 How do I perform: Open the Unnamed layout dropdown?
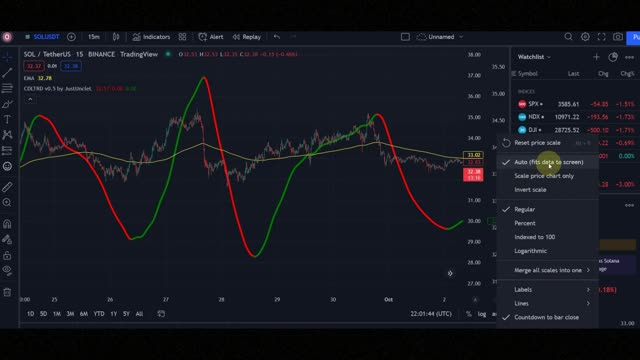[440, 37]
